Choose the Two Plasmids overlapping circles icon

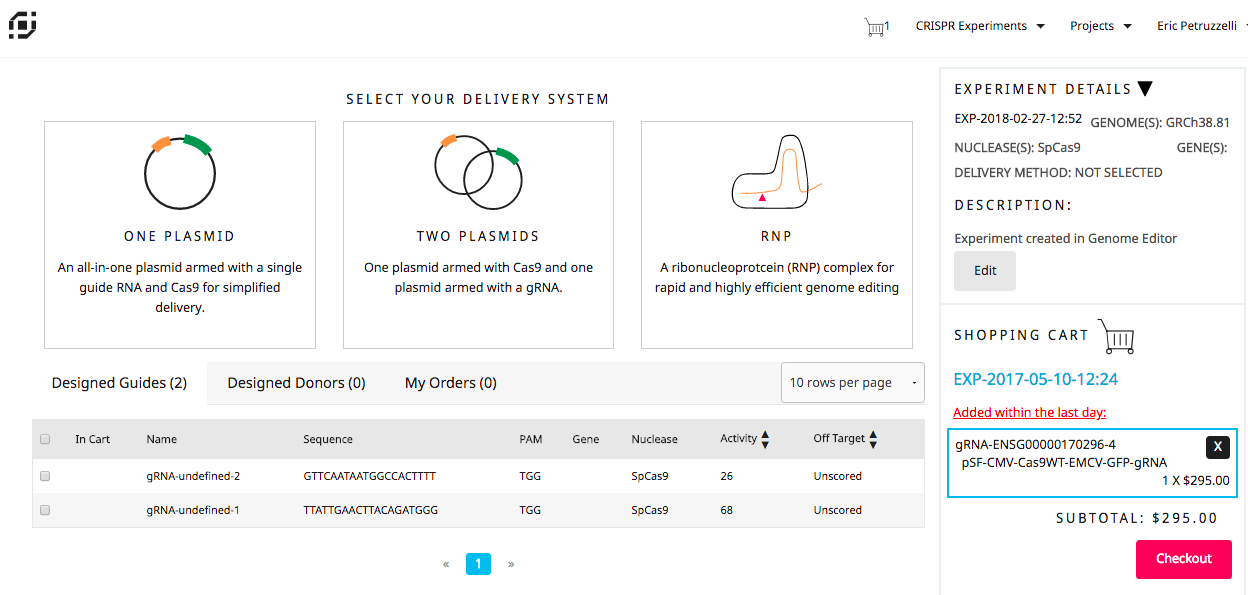477,172
